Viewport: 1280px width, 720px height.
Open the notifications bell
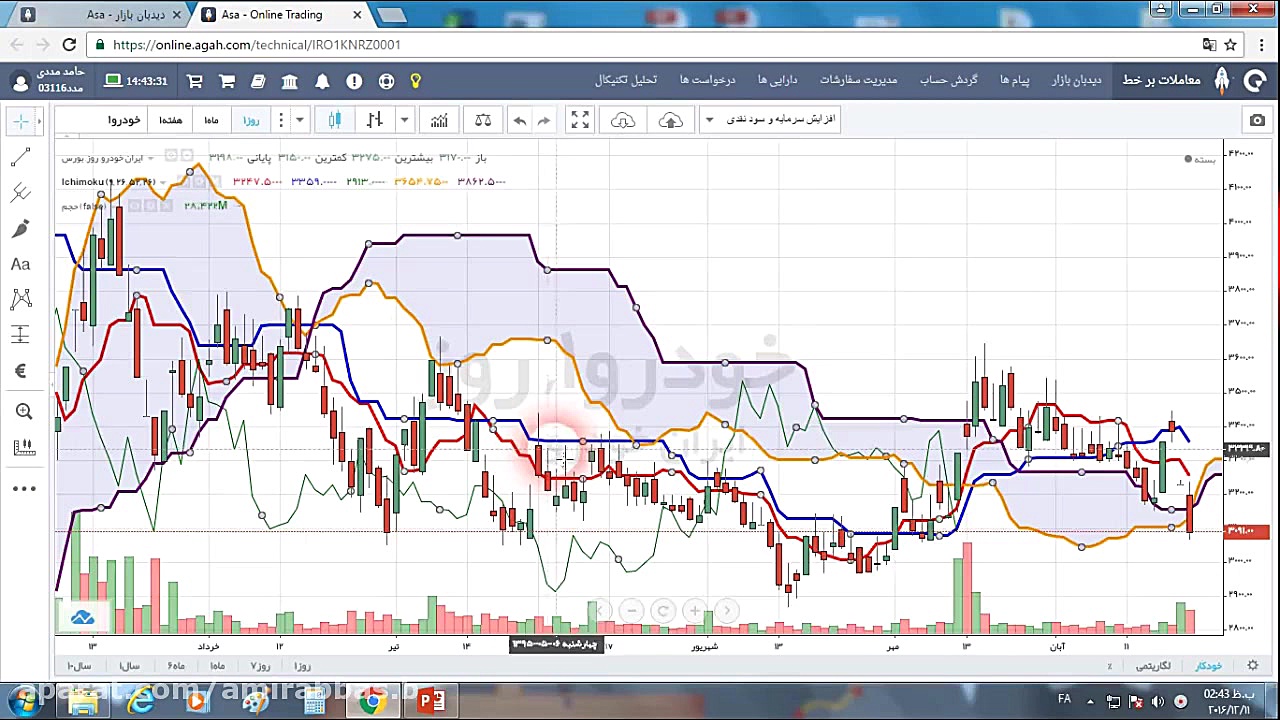point(323,81)
